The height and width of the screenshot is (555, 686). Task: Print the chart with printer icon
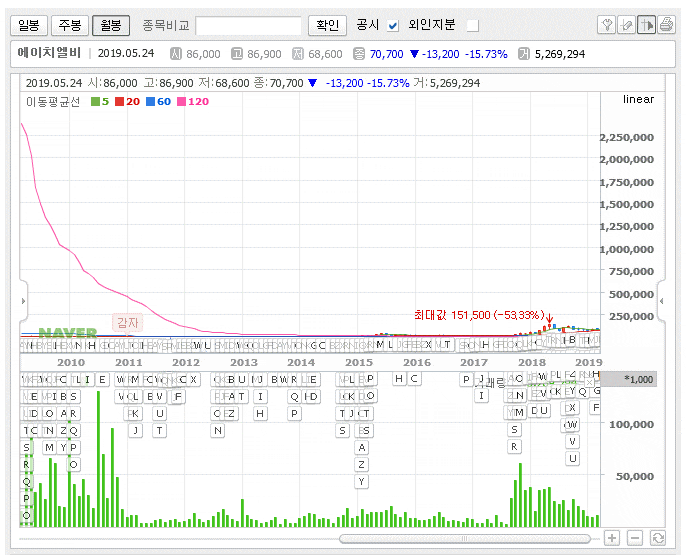pos(666,25)
